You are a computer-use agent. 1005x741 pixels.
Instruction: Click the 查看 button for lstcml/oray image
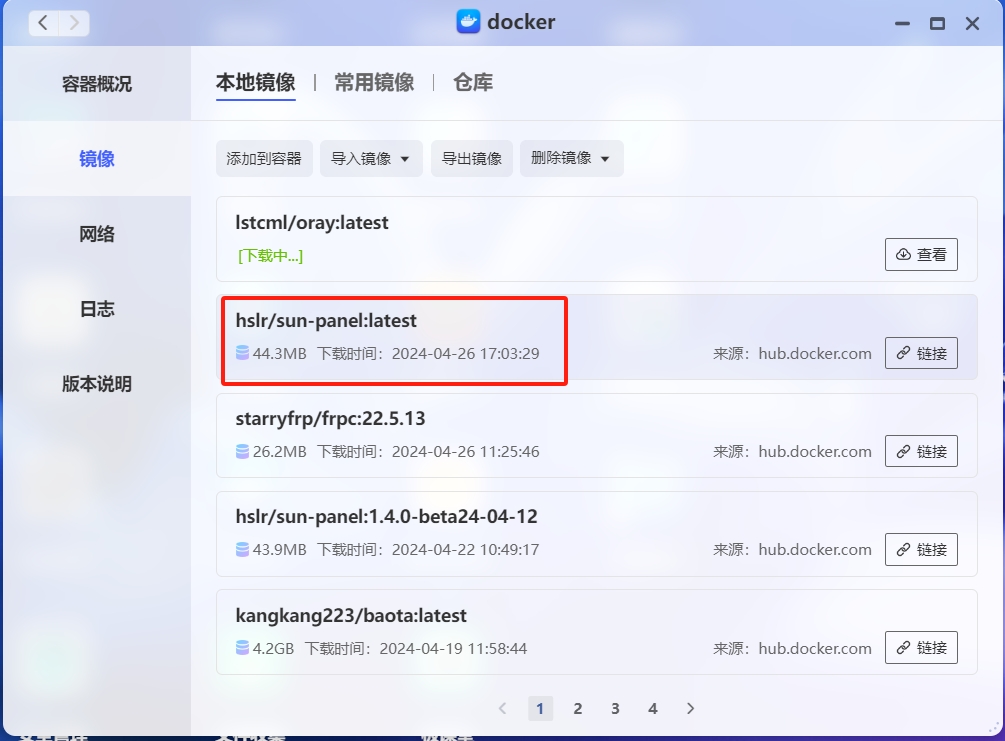coord(921,255)
